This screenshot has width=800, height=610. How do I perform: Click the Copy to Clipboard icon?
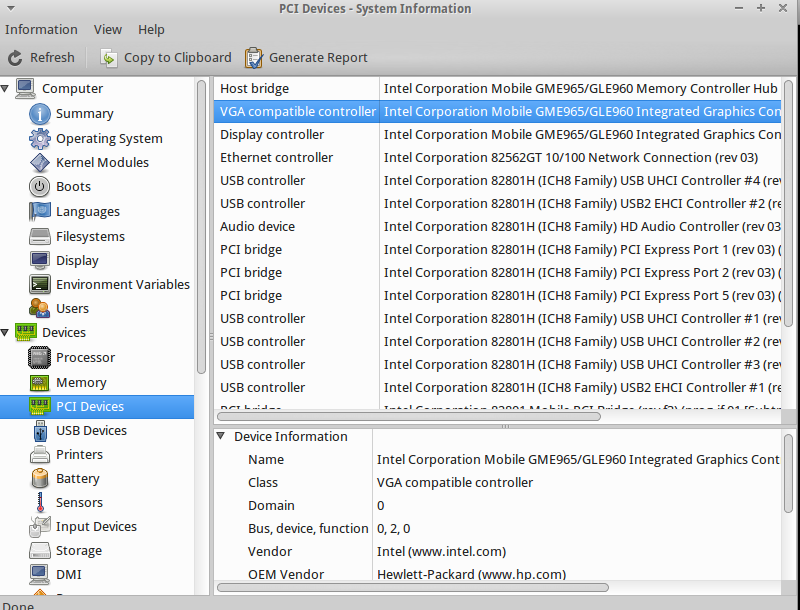pos(108,58)
